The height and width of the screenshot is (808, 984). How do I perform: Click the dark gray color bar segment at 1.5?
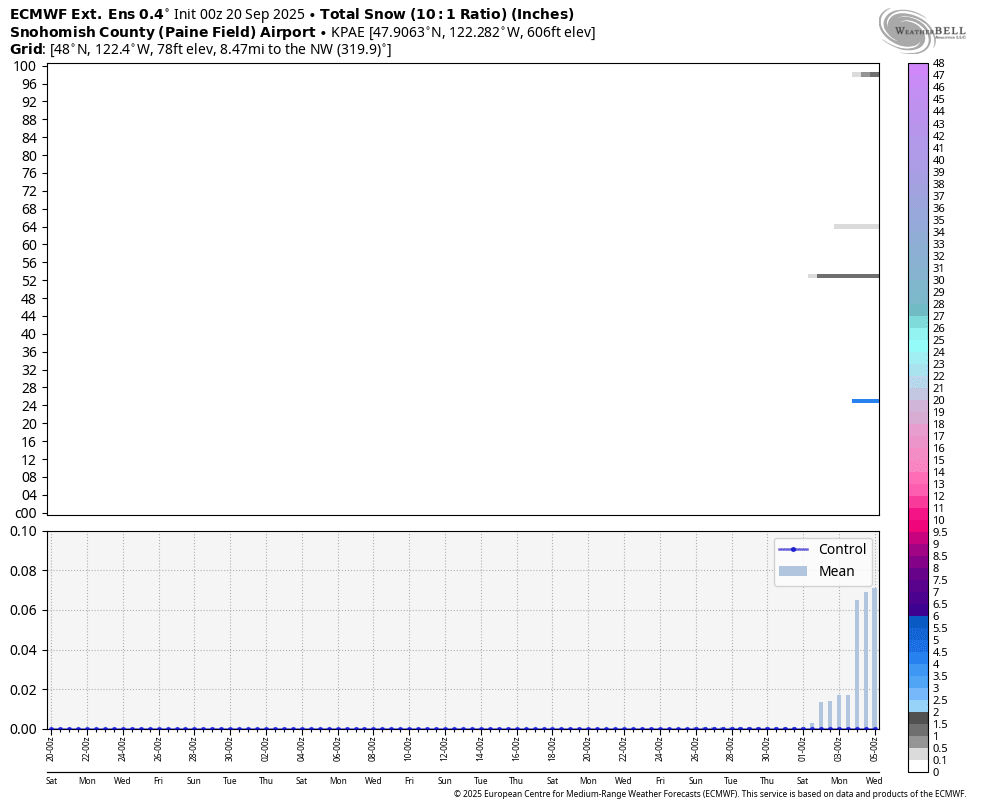coord(918,718)
